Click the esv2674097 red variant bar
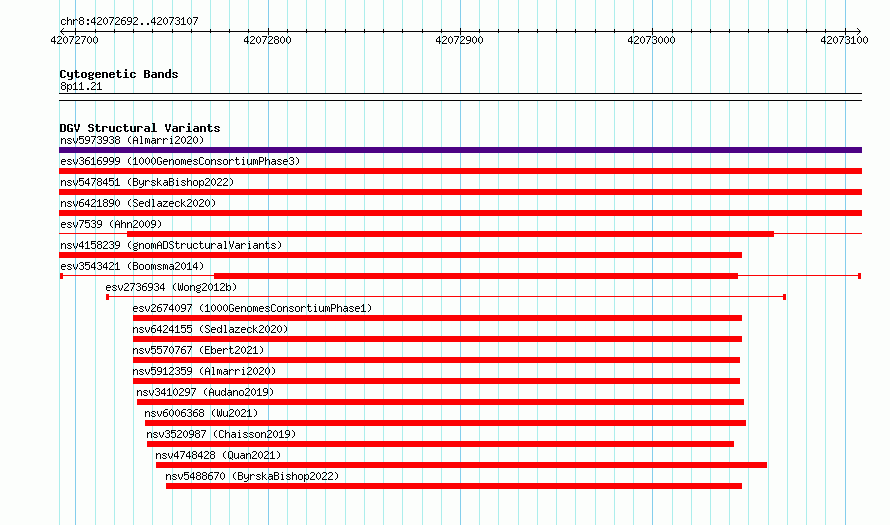Viewport: 890px width, 525px height. pos(437,318)
